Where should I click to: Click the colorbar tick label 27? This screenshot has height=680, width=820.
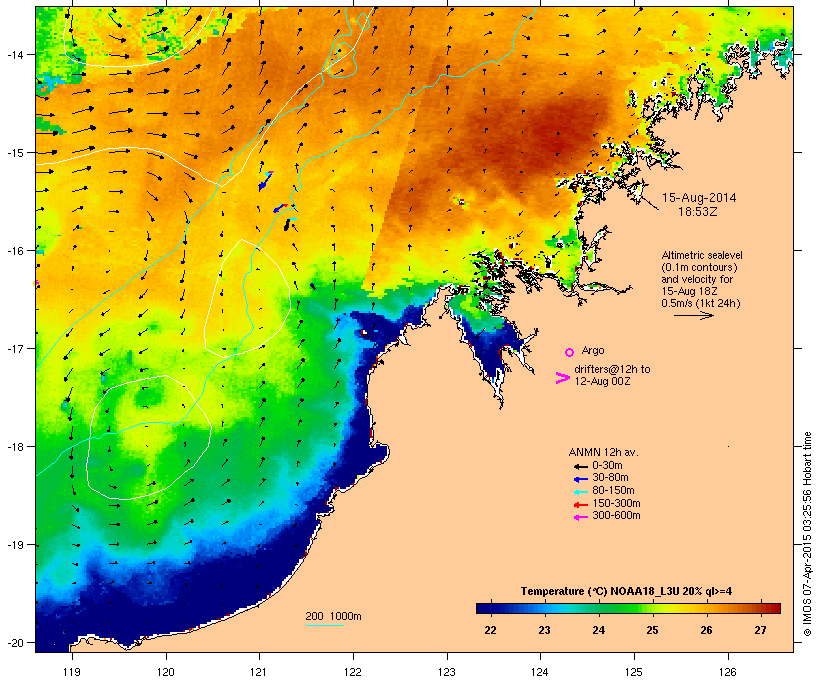760,630
